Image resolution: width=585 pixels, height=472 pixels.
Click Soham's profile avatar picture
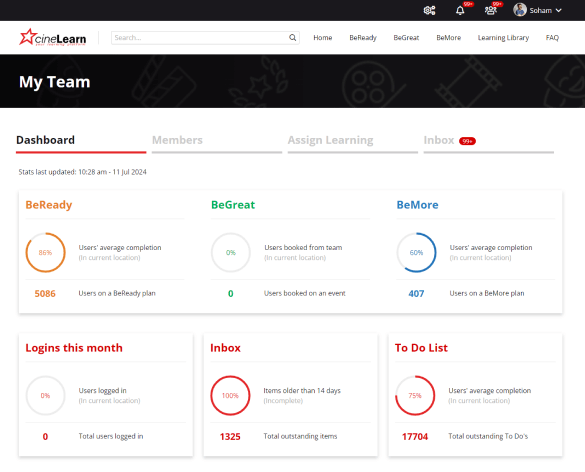[520, 10]
